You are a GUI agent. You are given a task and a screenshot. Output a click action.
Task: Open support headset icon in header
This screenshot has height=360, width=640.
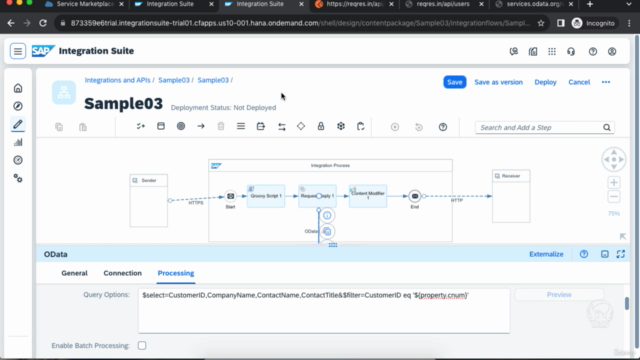point(571,51)
